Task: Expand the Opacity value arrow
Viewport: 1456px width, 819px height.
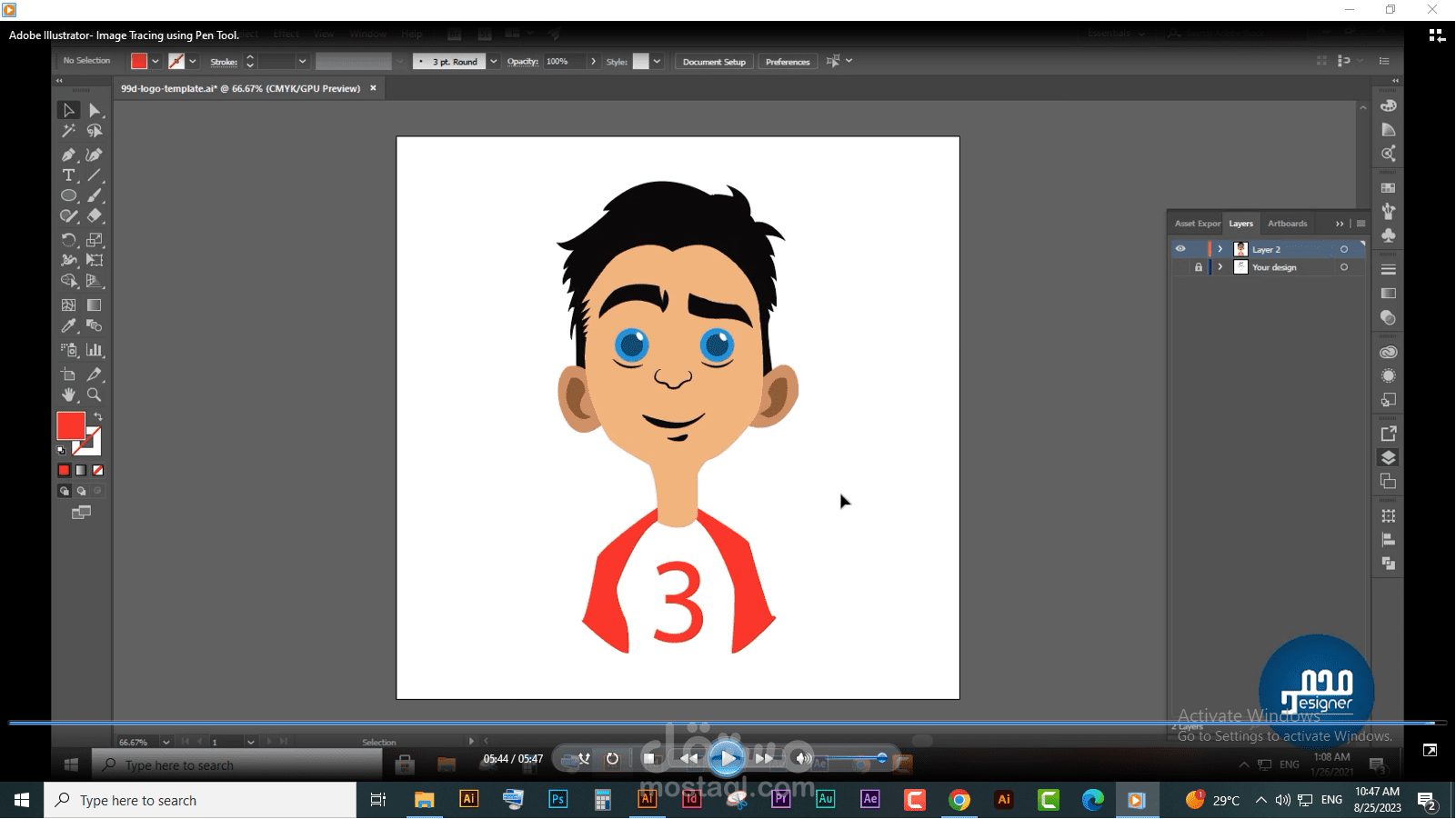Action: pos(593,62)
